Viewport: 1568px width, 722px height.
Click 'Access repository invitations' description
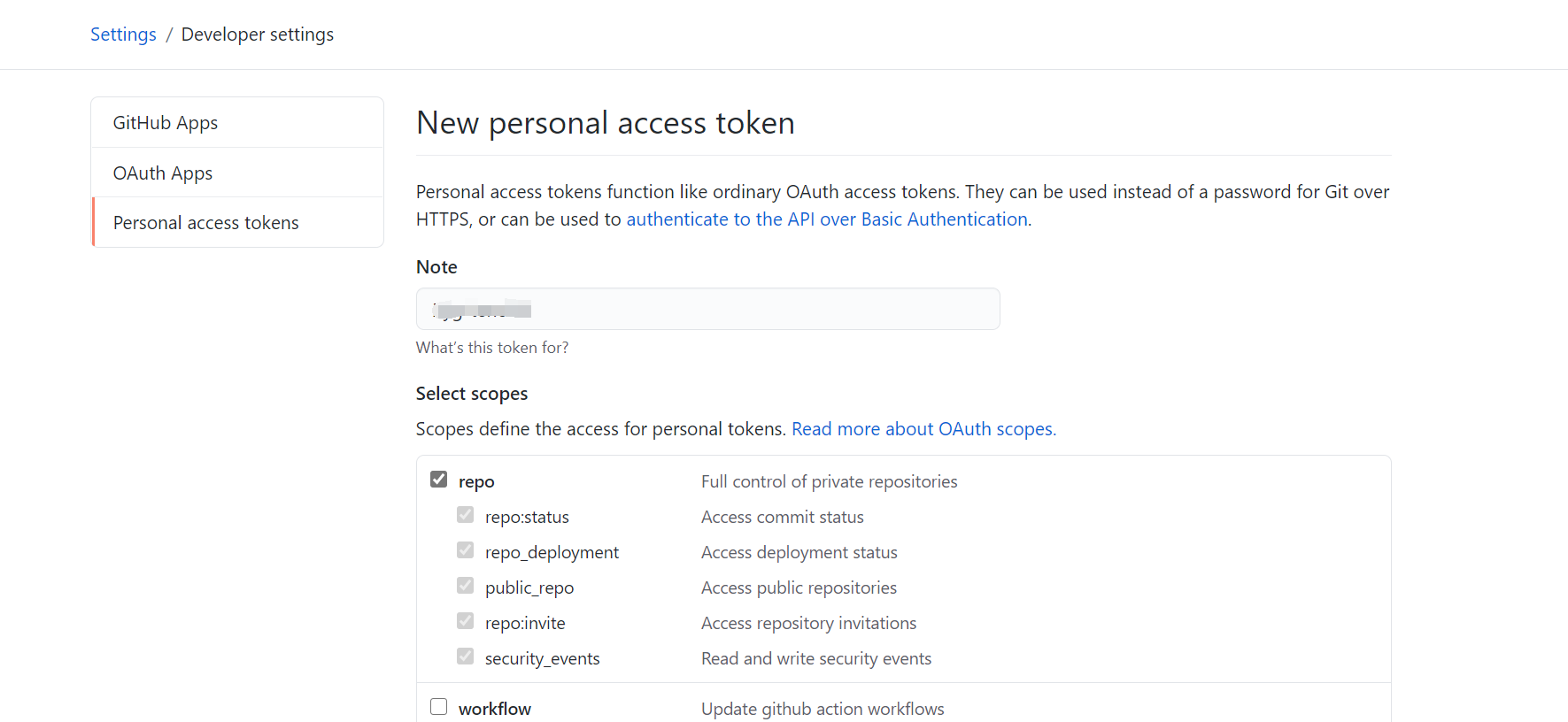pos(809,623)
